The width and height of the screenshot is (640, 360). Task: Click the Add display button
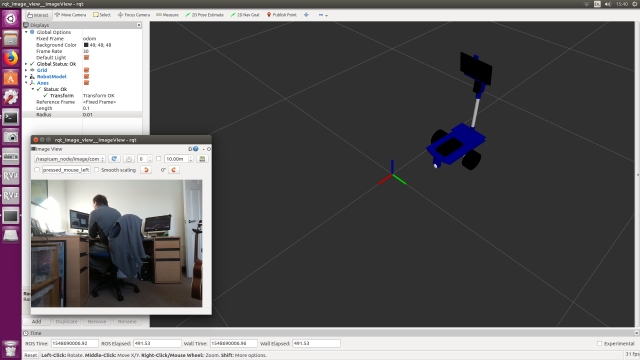point(36,321)
